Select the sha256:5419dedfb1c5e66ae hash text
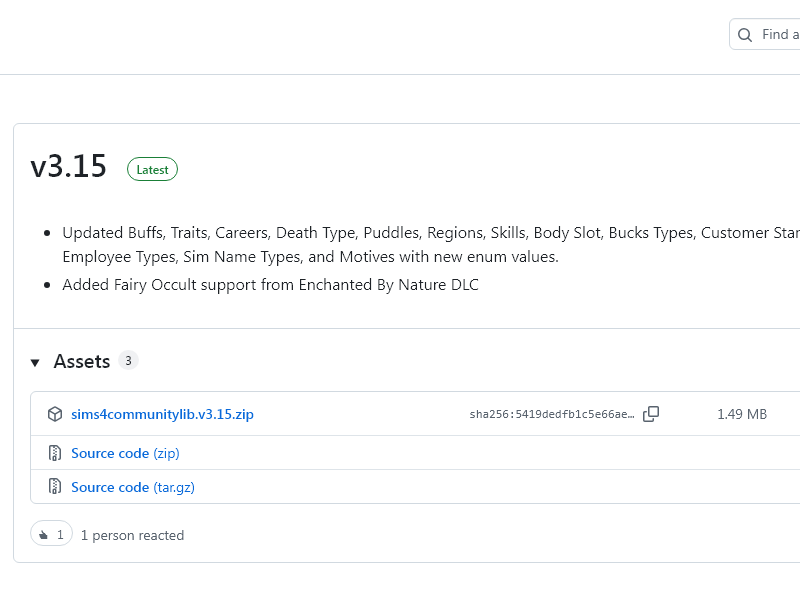The height and width of the screenshot is (589, 800). 552,414
